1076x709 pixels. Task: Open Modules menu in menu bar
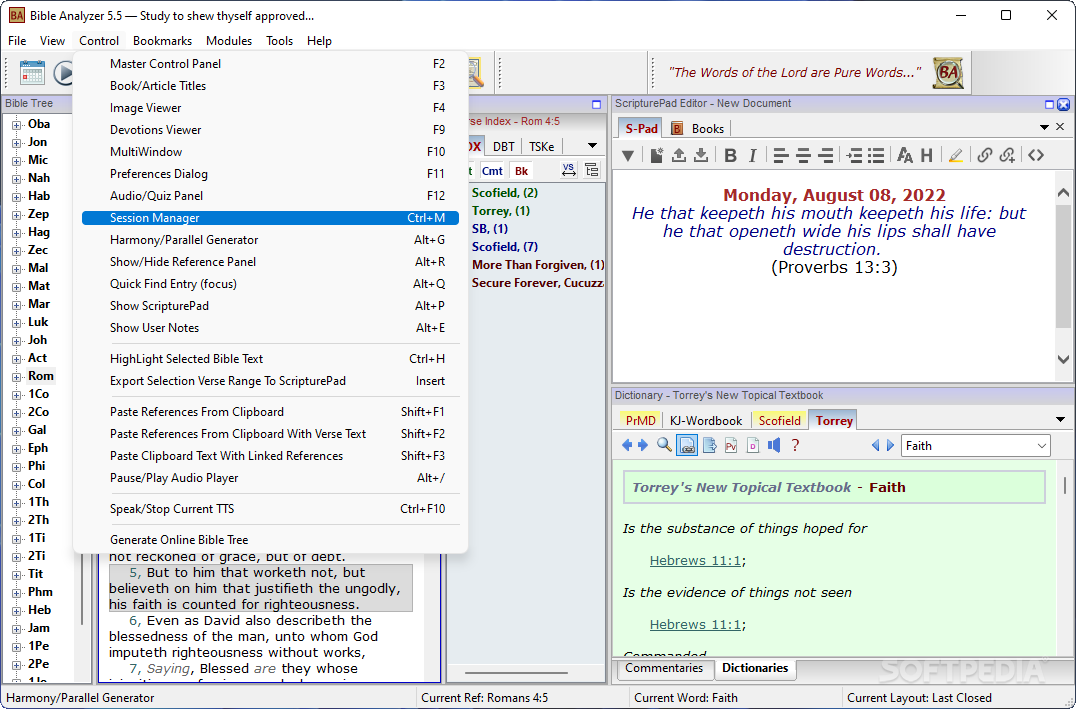coord(229,40)
